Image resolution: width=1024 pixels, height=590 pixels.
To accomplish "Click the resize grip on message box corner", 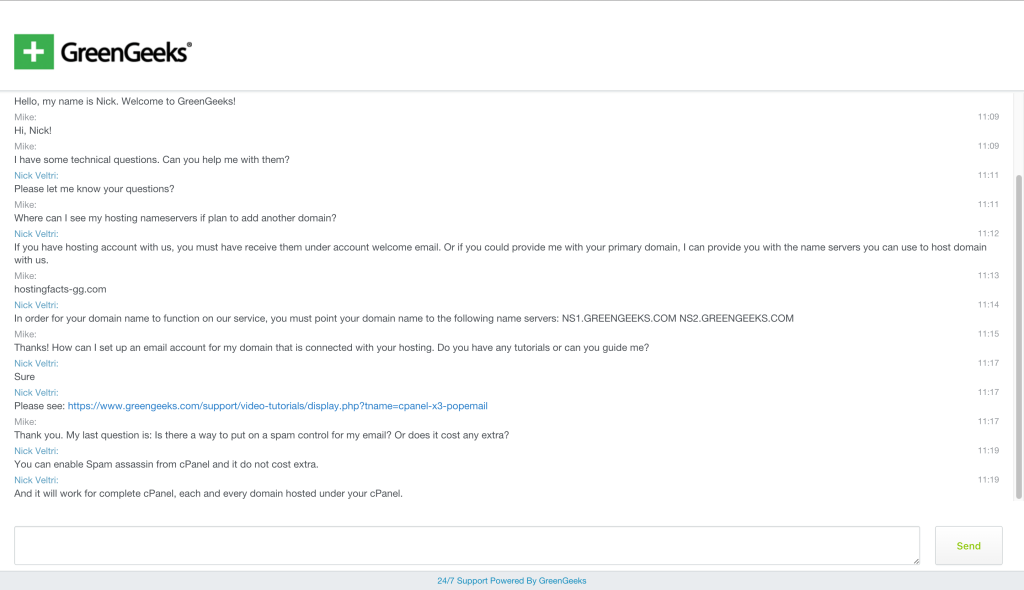I will click(x=916, y=561).
